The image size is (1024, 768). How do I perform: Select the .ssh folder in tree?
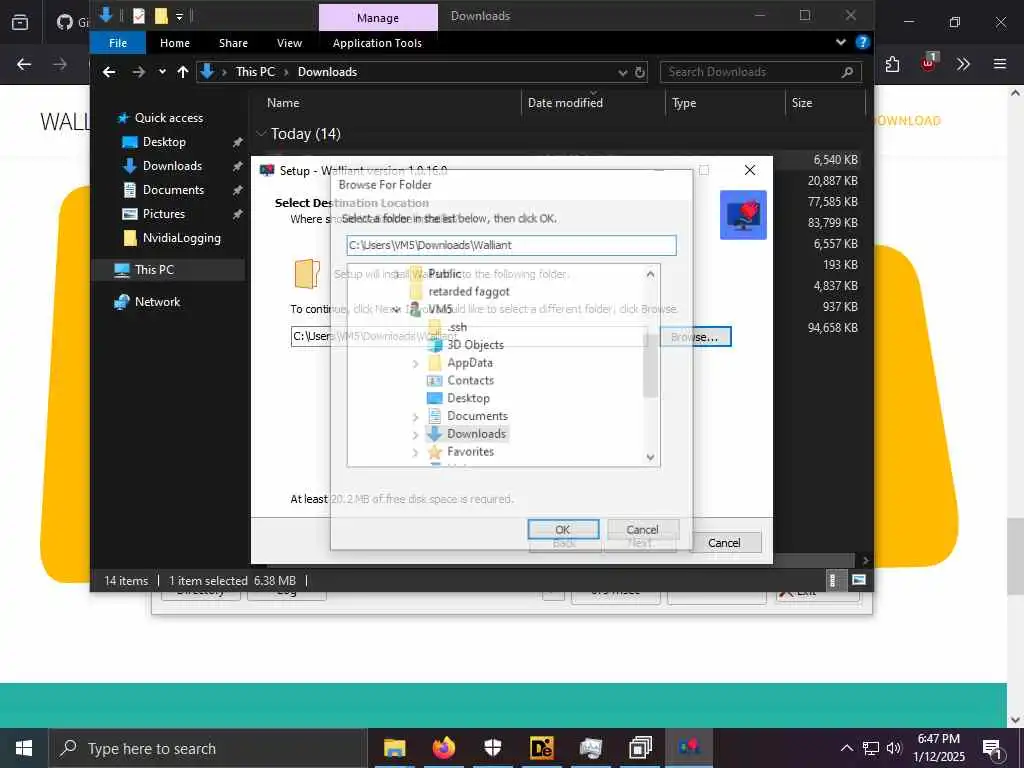(x=457, y=327)
